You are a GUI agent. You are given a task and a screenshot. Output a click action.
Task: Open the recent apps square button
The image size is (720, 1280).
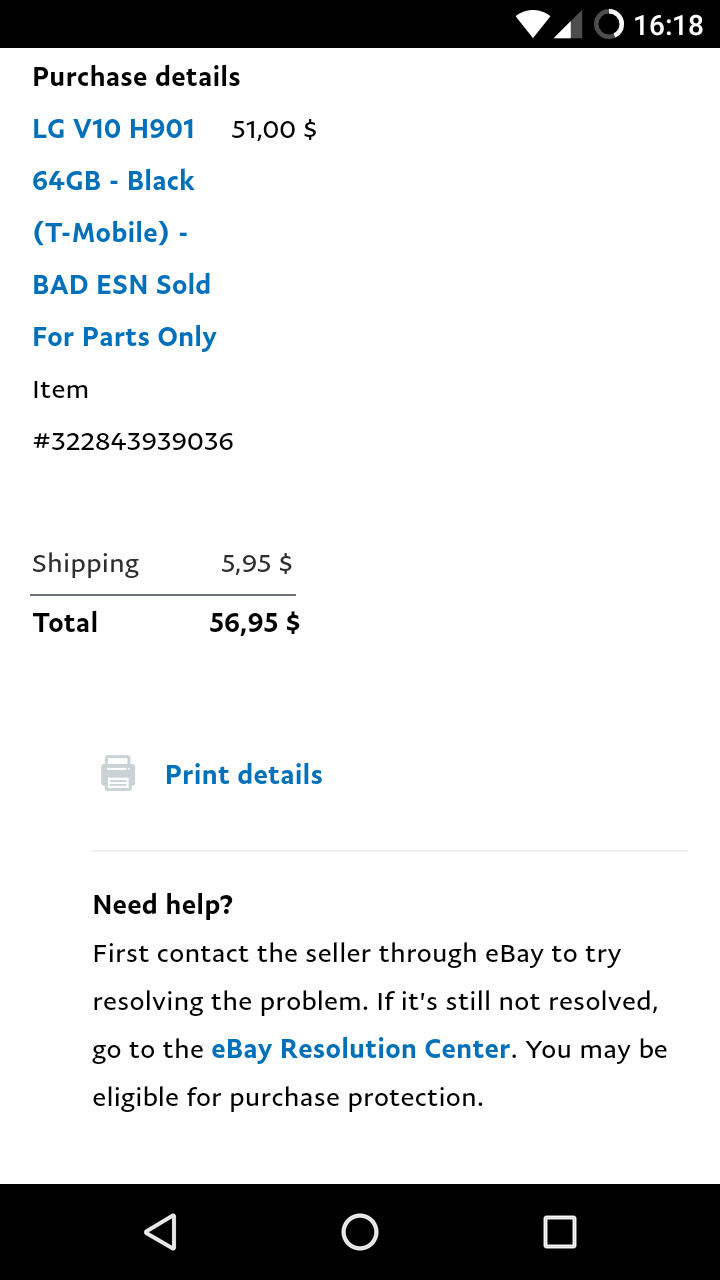coord(559,1232)
